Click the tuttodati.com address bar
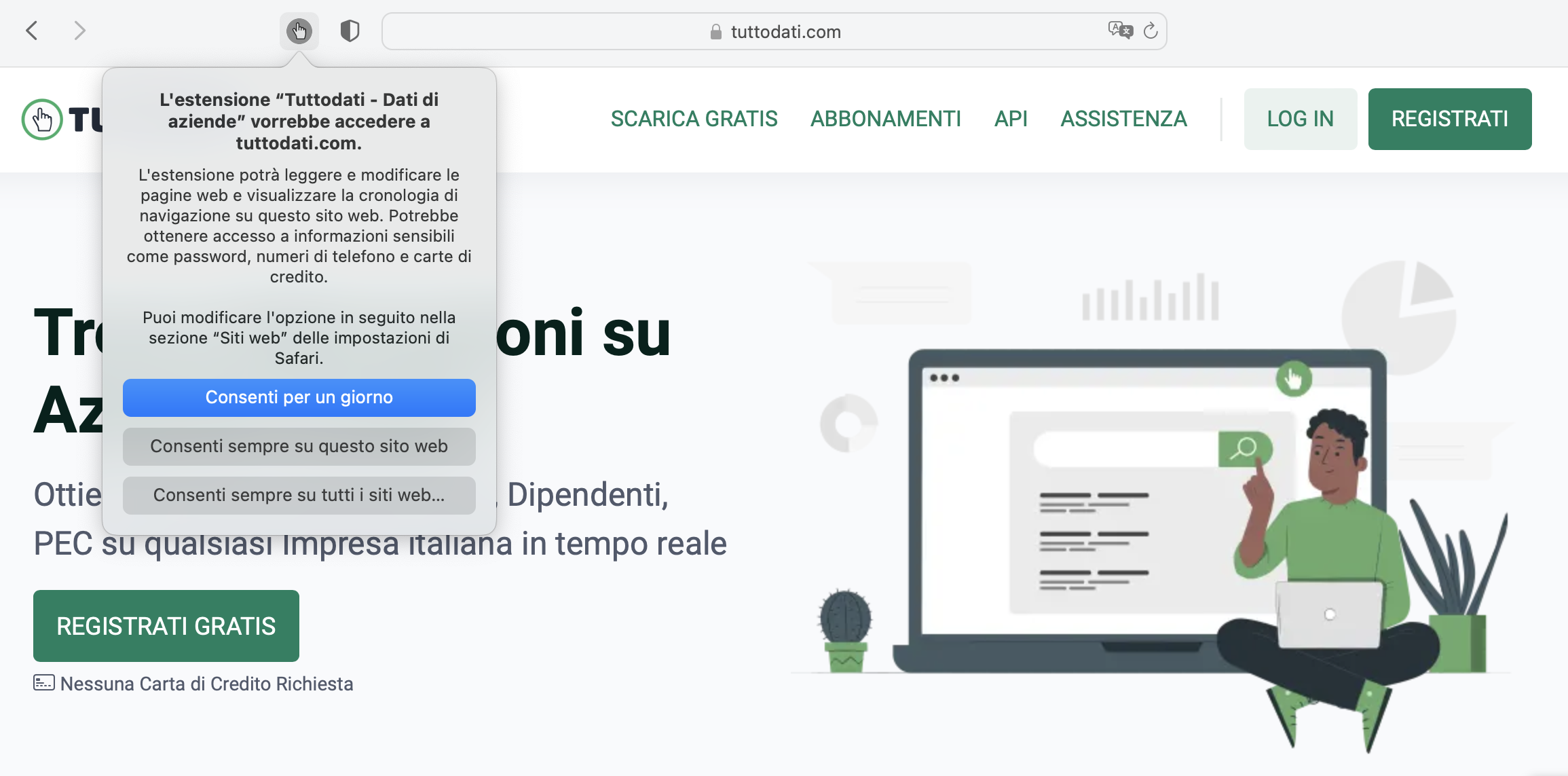1568x776 pixels. pos(774,31)
